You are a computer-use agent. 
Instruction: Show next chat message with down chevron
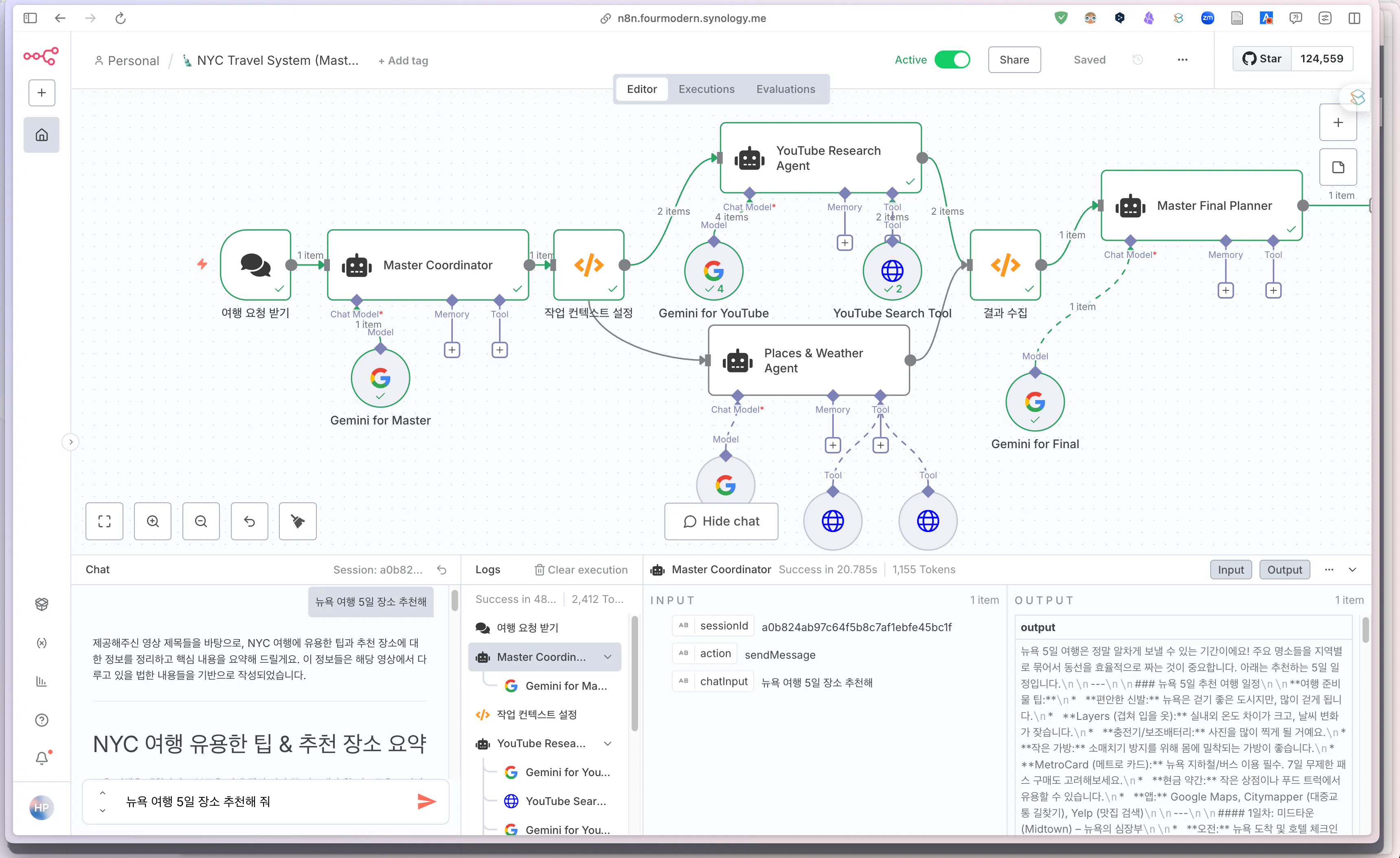pos(102,810)
